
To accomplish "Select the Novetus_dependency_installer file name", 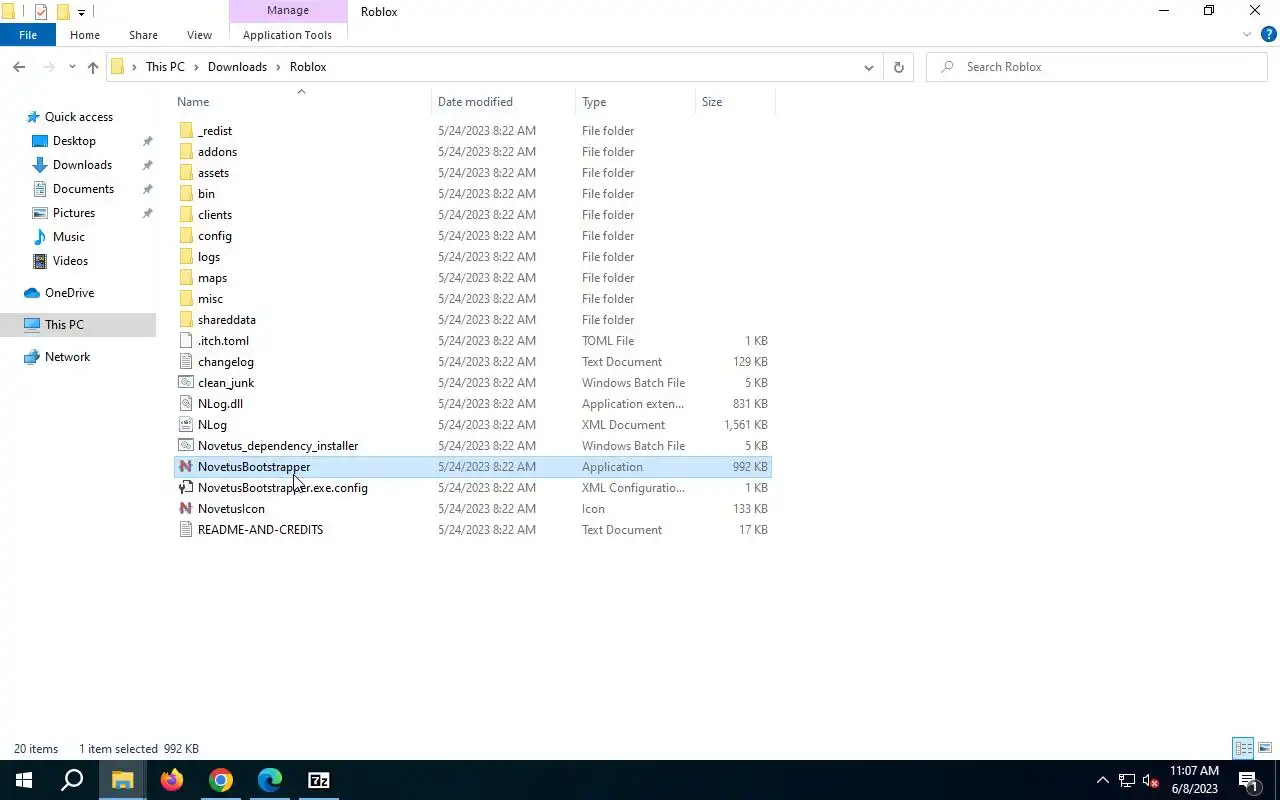I will [278, 446].
